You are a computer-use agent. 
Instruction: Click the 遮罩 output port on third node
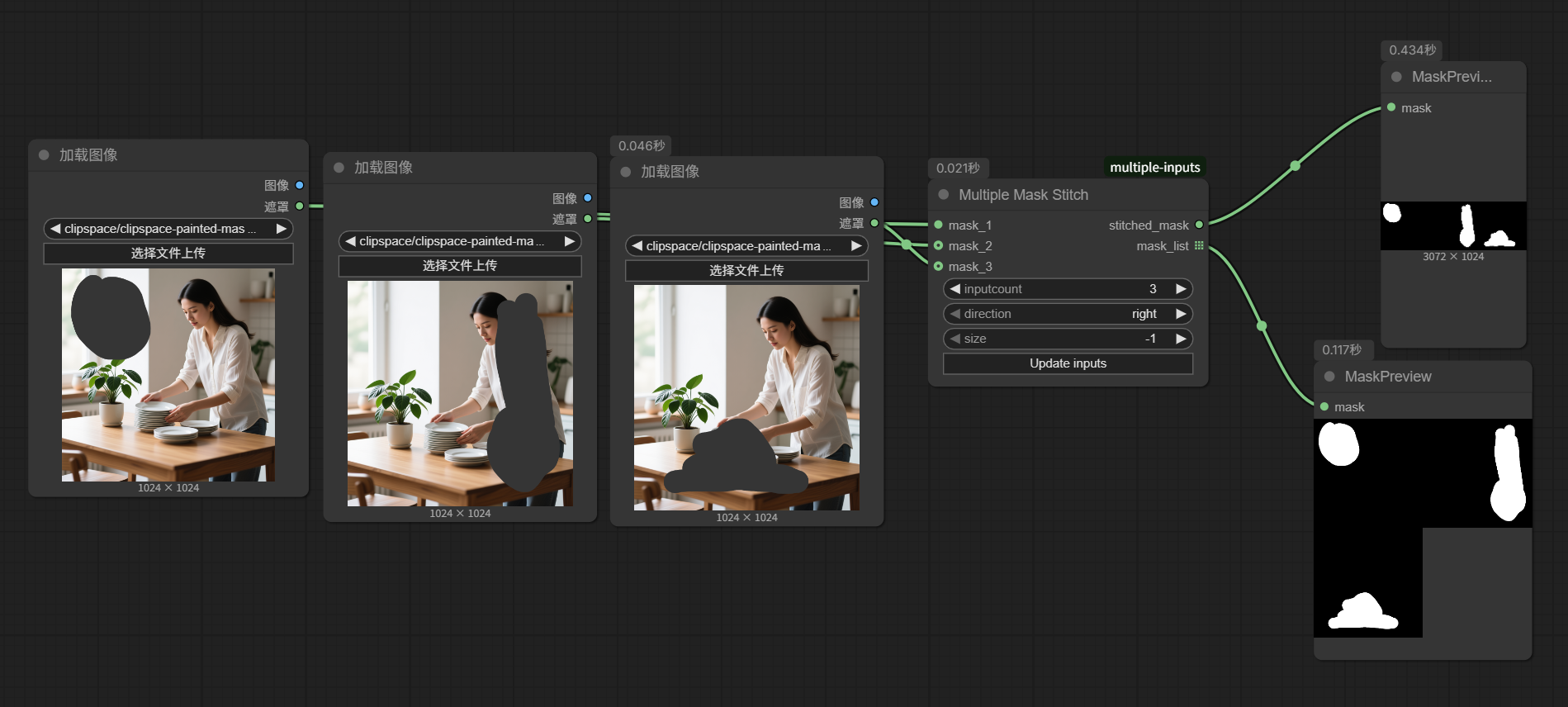click(874, 223)
